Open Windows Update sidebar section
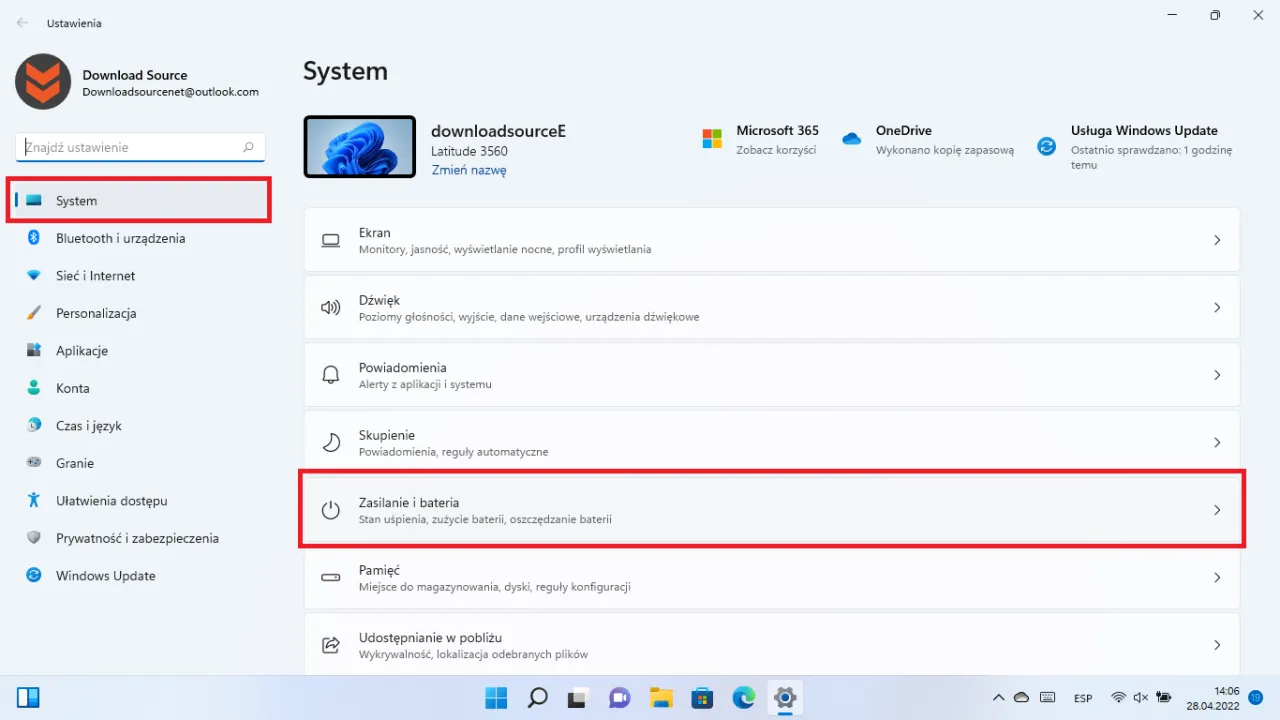1280x720 pixels. pos(105,576)
